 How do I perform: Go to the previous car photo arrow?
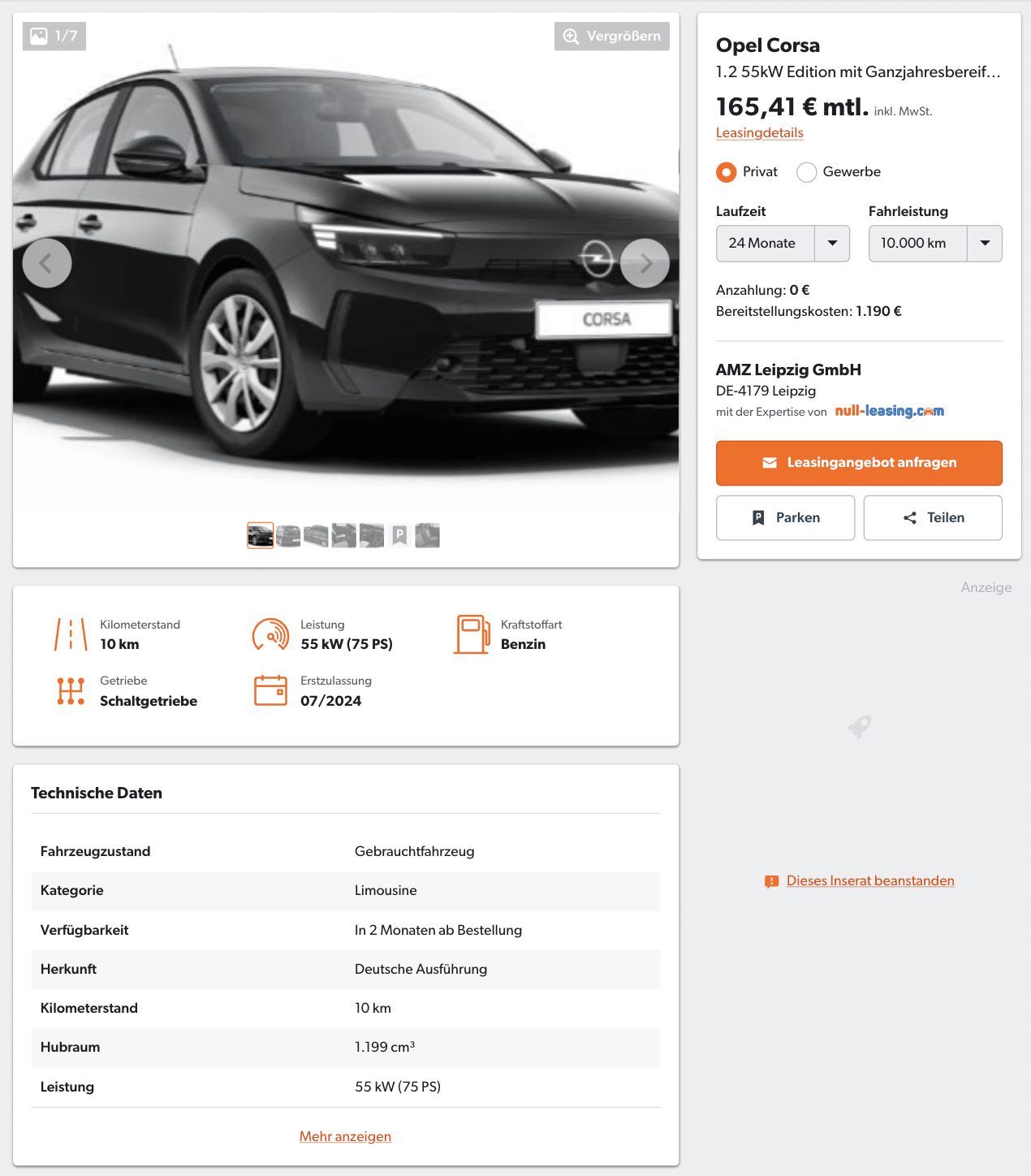47,263
